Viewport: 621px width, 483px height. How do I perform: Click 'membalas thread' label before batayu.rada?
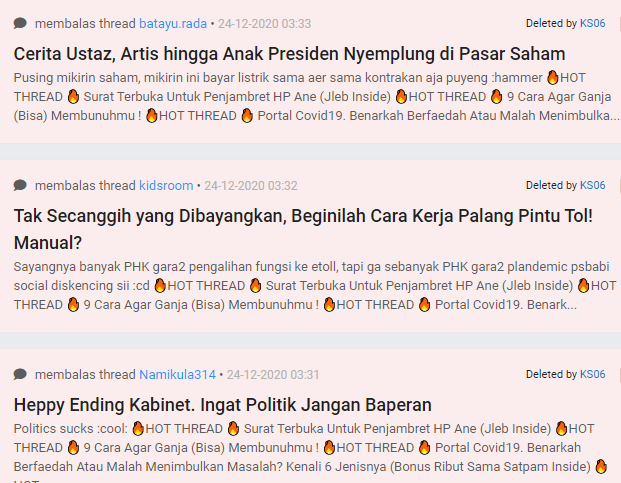85,24
